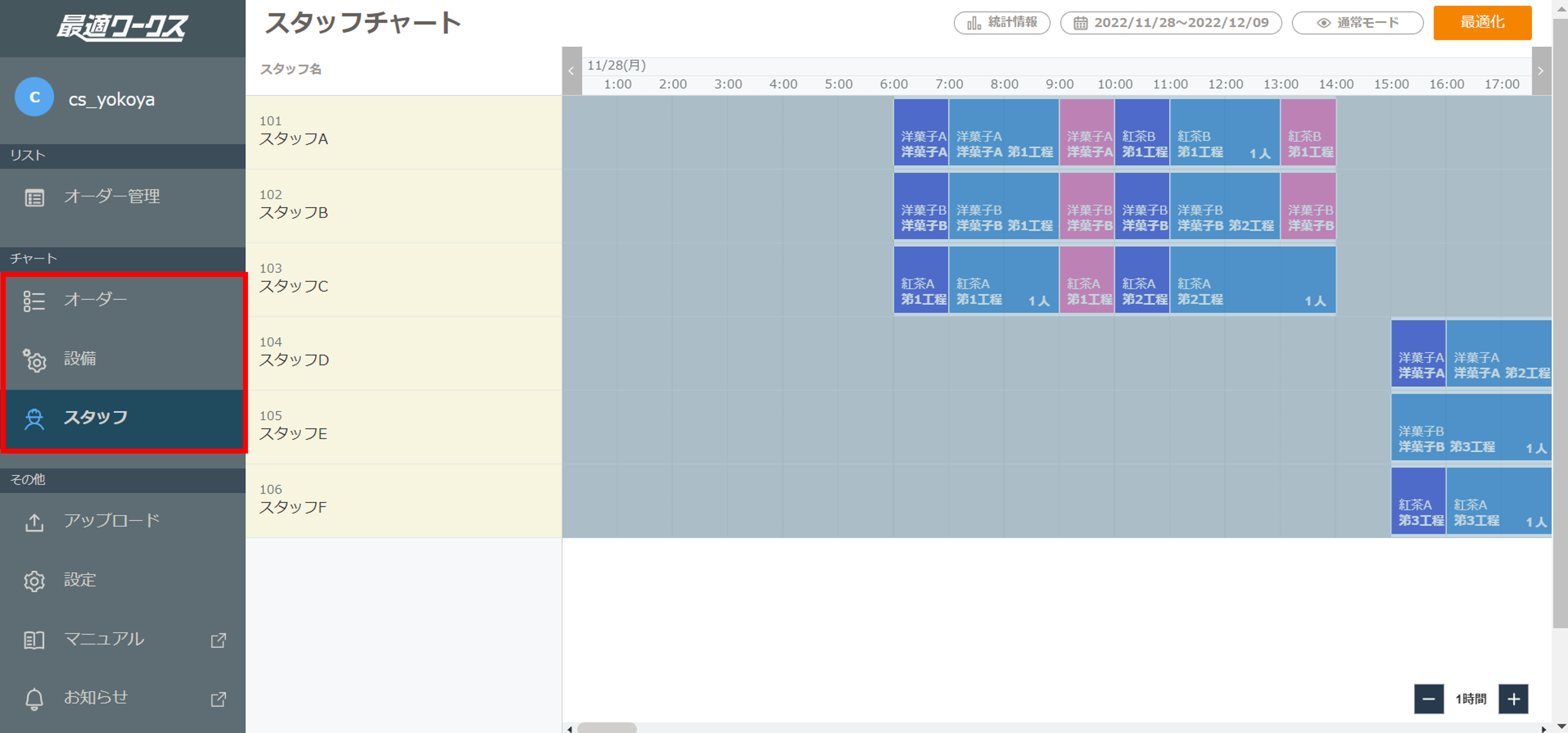
Task: Click the 最適ワークス logo
Action: 122,28
